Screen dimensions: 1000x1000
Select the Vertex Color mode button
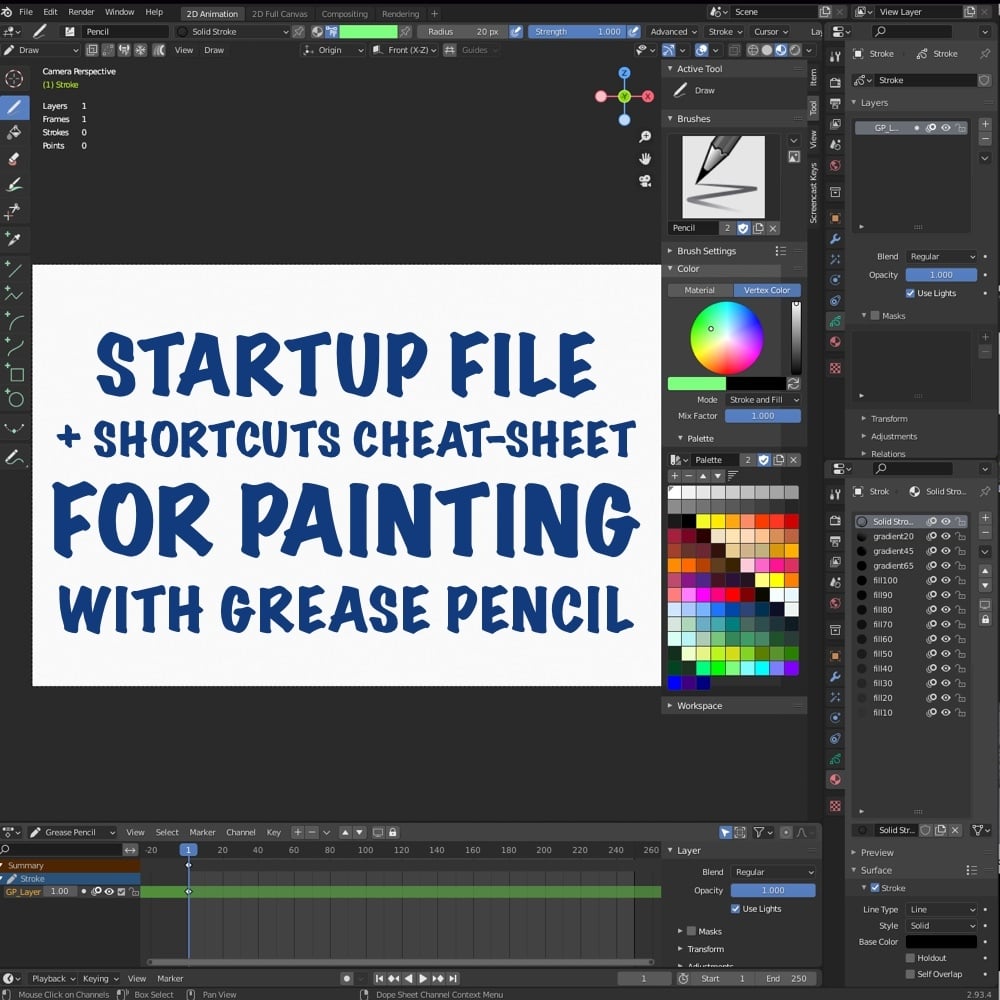767,290
